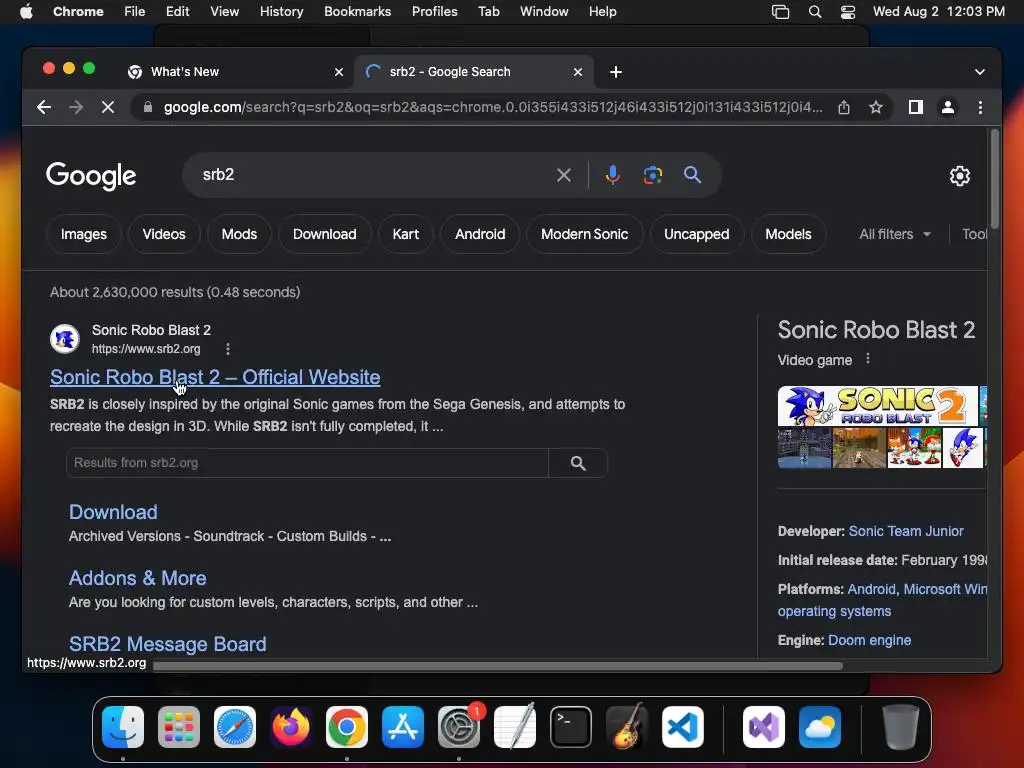Open System Settings from the dock

(x=458, y=727)
